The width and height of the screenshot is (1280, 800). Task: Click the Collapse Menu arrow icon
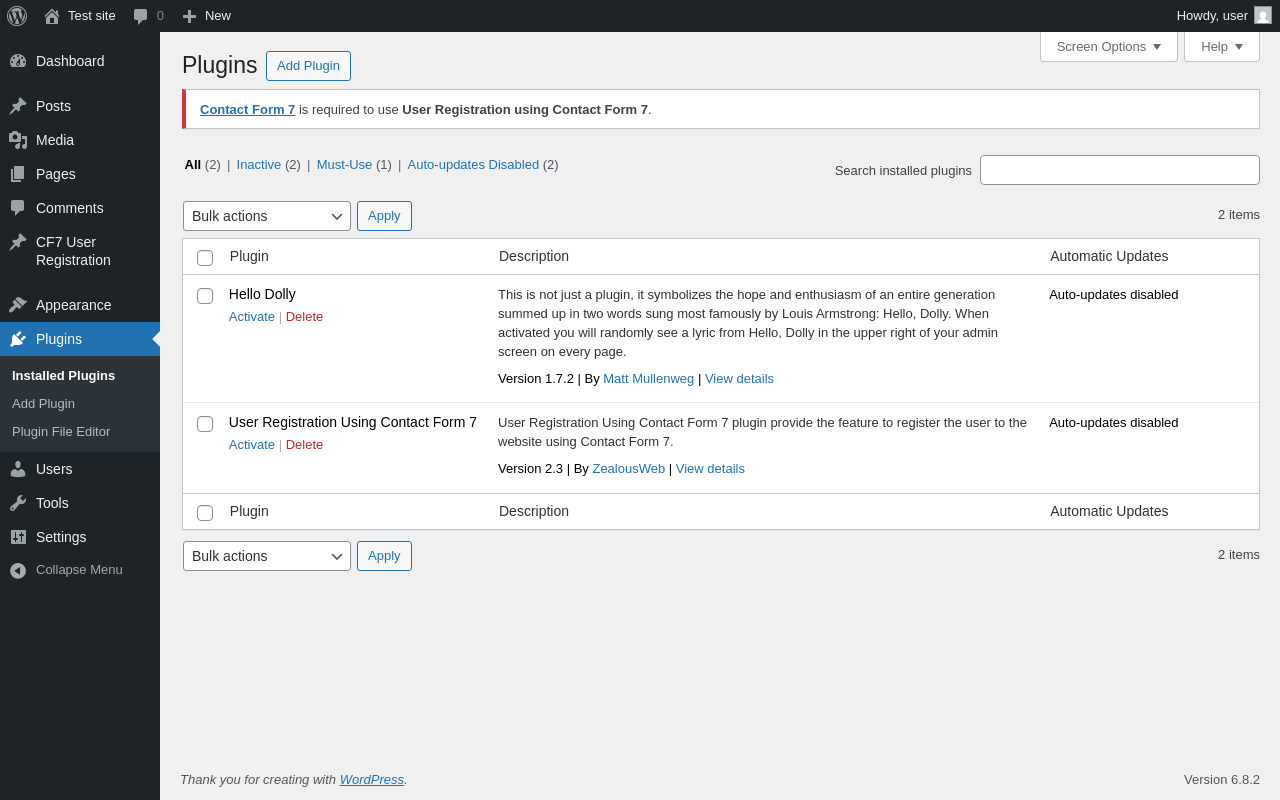(18, 570)
